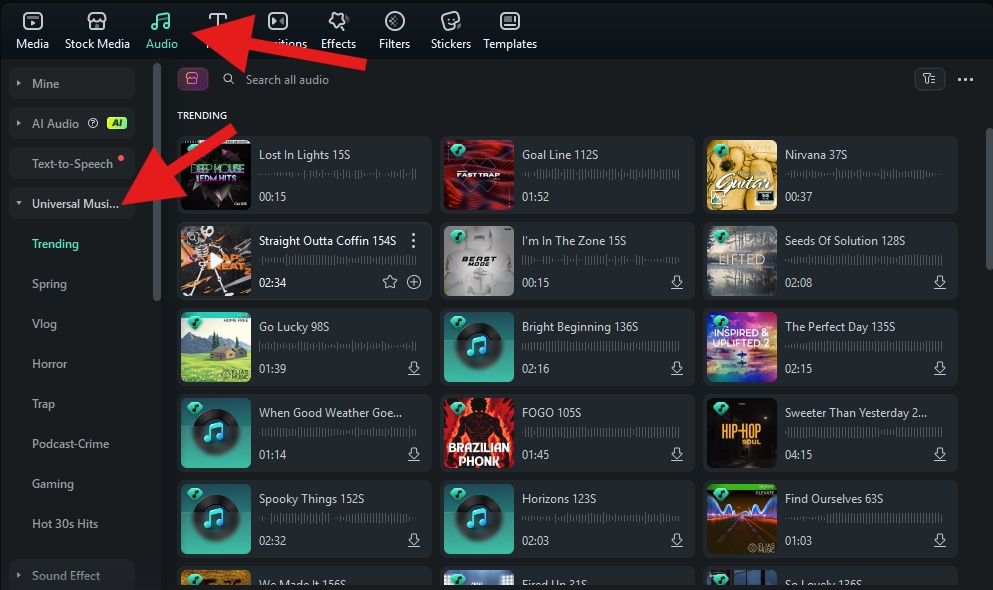This screenshot has width=993, height=590.
Task: Open the Media tab
Action: pyautogui.click(x=32, y=30)
